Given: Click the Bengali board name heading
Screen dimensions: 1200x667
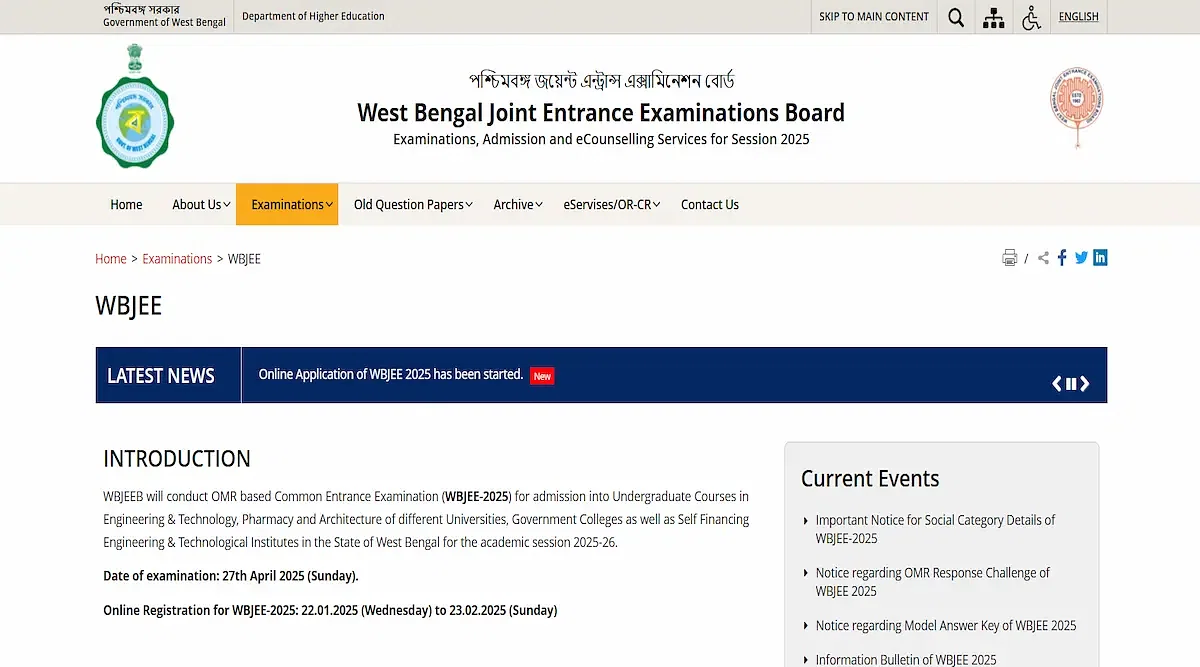Looking at the screenshot, I should pyautogui.click(x=601, y=80).
